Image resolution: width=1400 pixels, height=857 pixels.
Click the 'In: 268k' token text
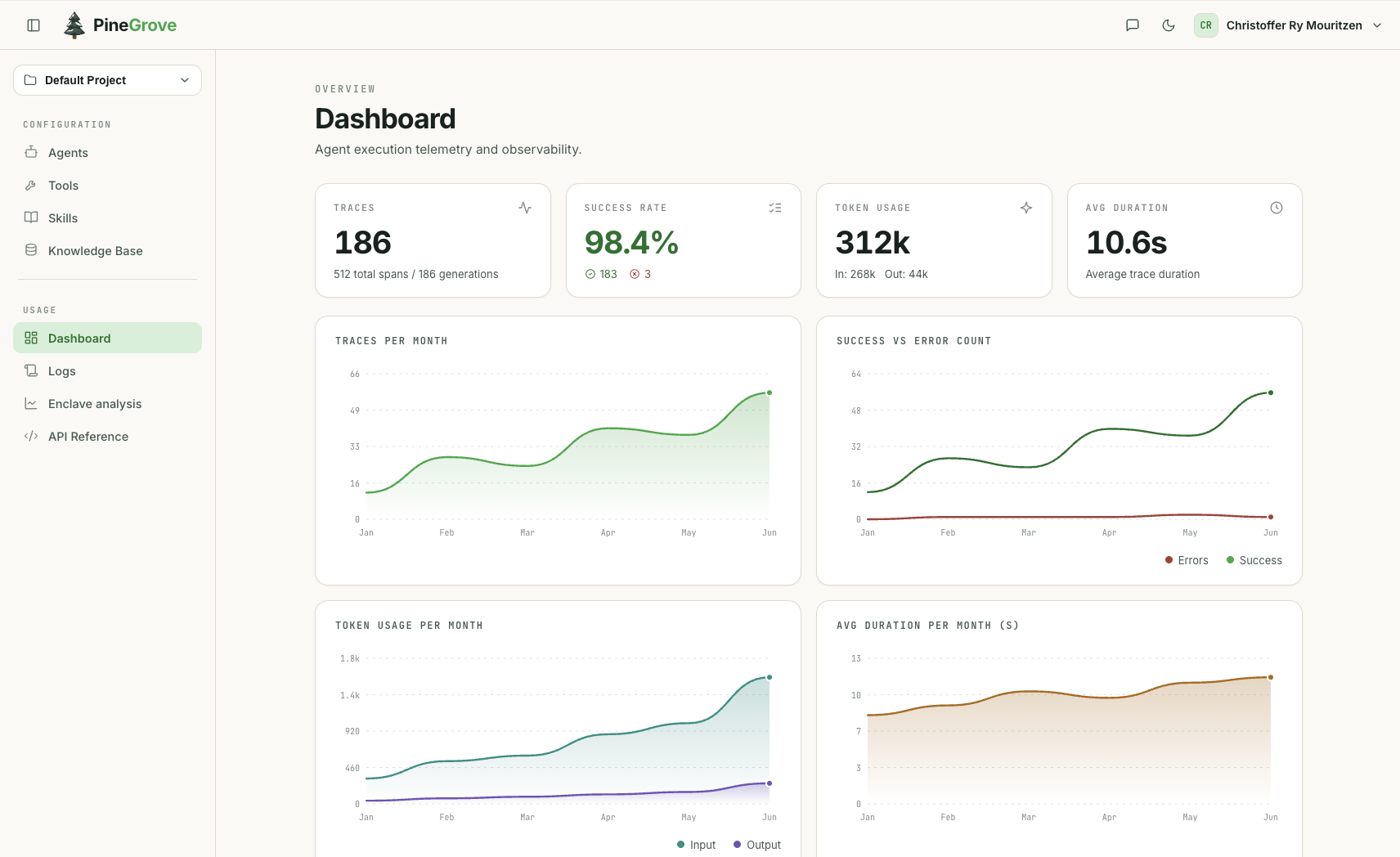pyautogui.click(x=855, y=274)
